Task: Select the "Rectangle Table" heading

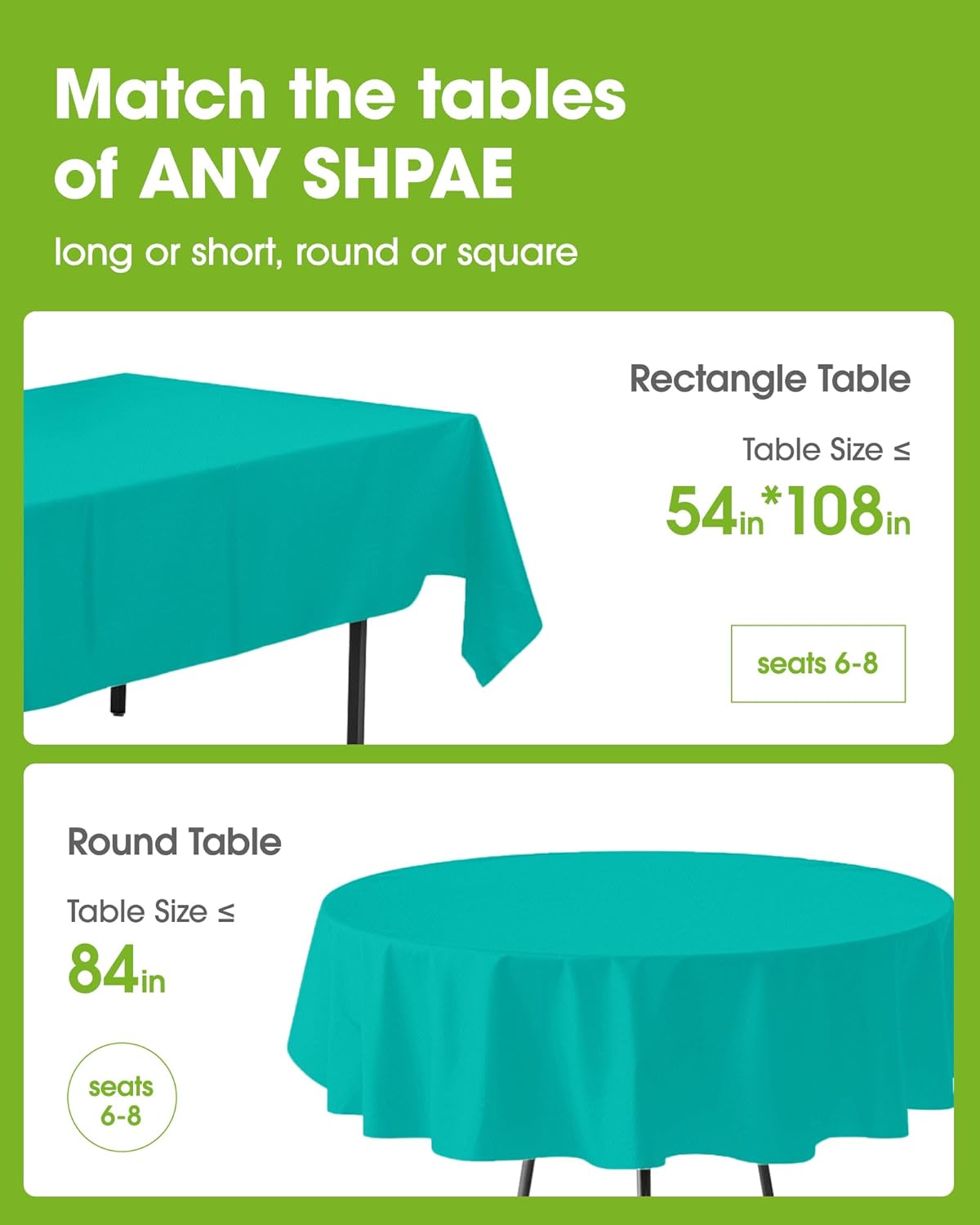Action: coord(769,379)
